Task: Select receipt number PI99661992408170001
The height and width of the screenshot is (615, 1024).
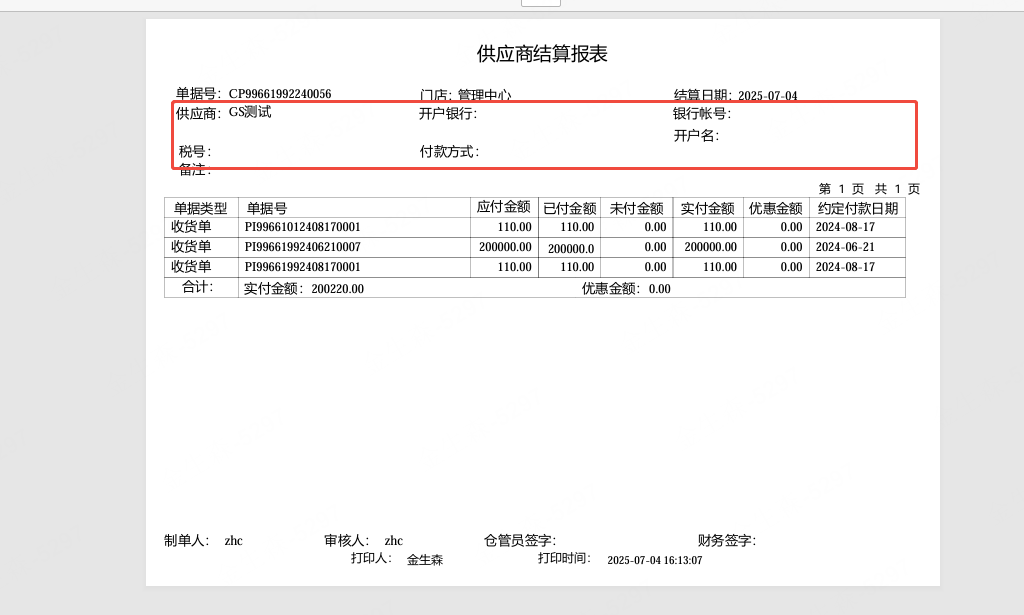Action: click(x=302, y=267)
